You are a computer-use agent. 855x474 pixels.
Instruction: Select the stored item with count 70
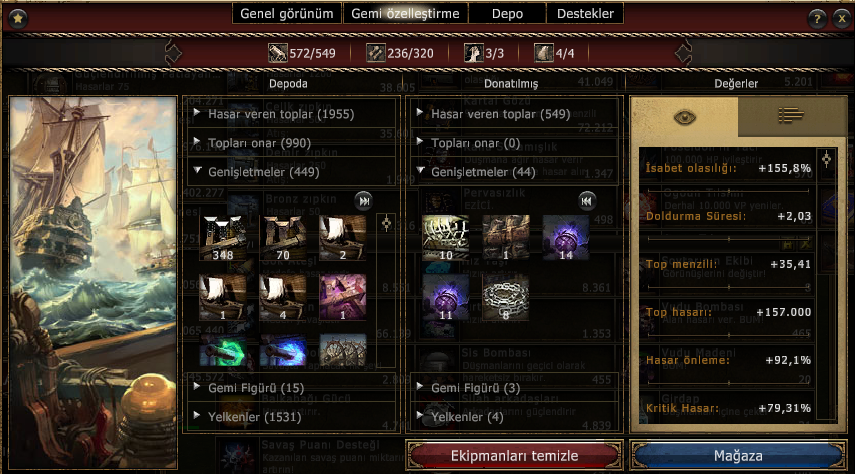click(282, 238)
